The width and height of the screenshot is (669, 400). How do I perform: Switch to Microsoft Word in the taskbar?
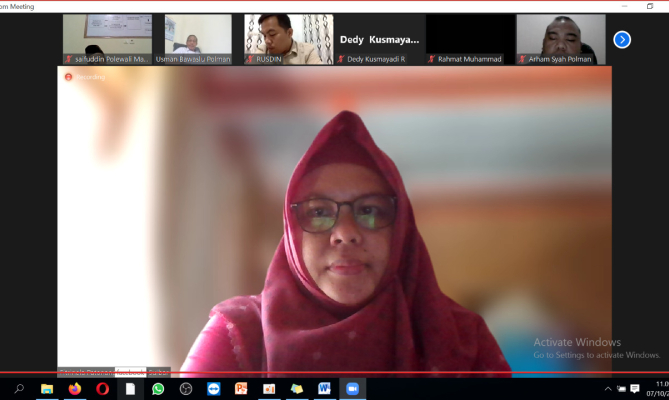pos(324,388)
